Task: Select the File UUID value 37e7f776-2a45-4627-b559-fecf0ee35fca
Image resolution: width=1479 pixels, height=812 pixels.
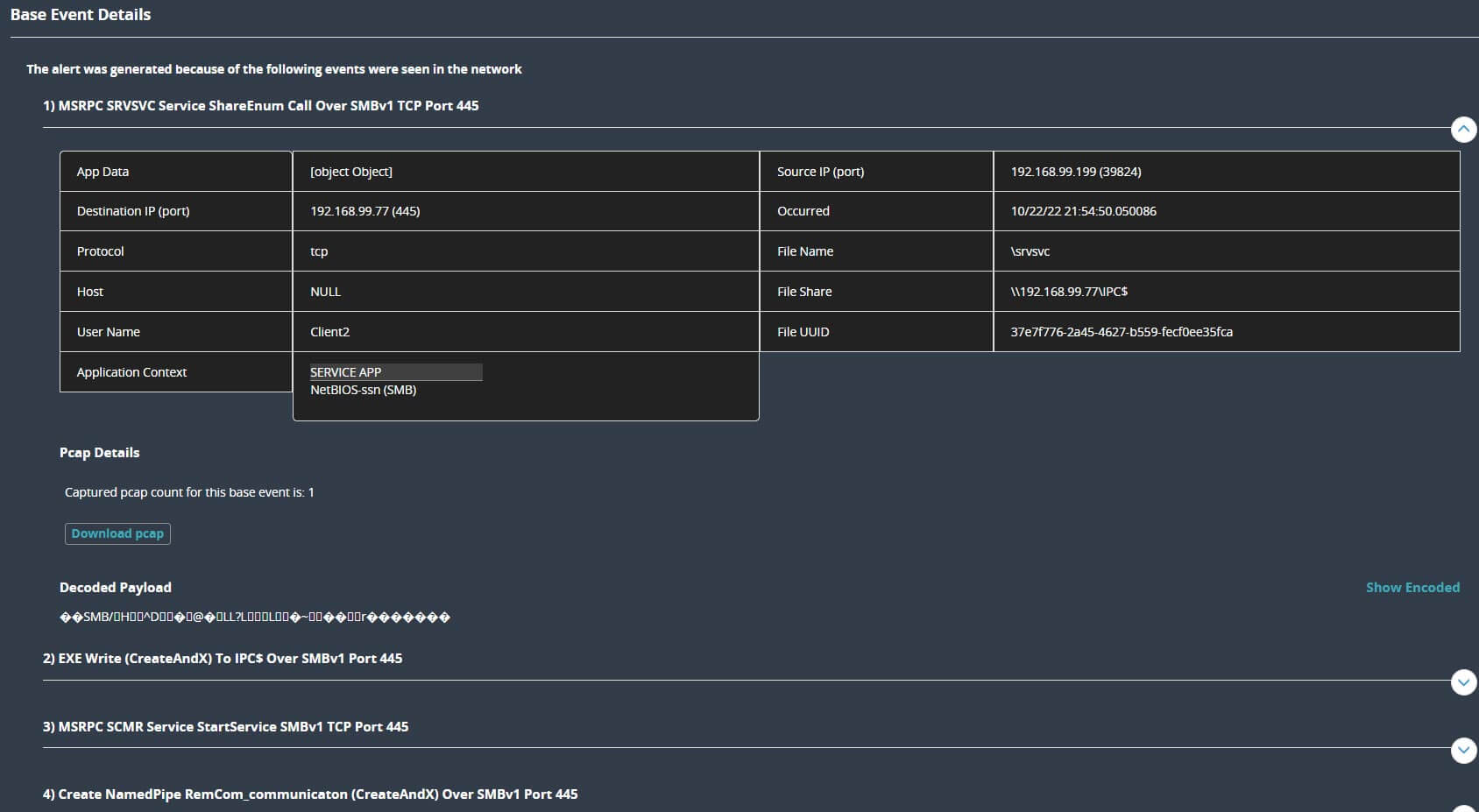Action: (x=1122, y=332)
